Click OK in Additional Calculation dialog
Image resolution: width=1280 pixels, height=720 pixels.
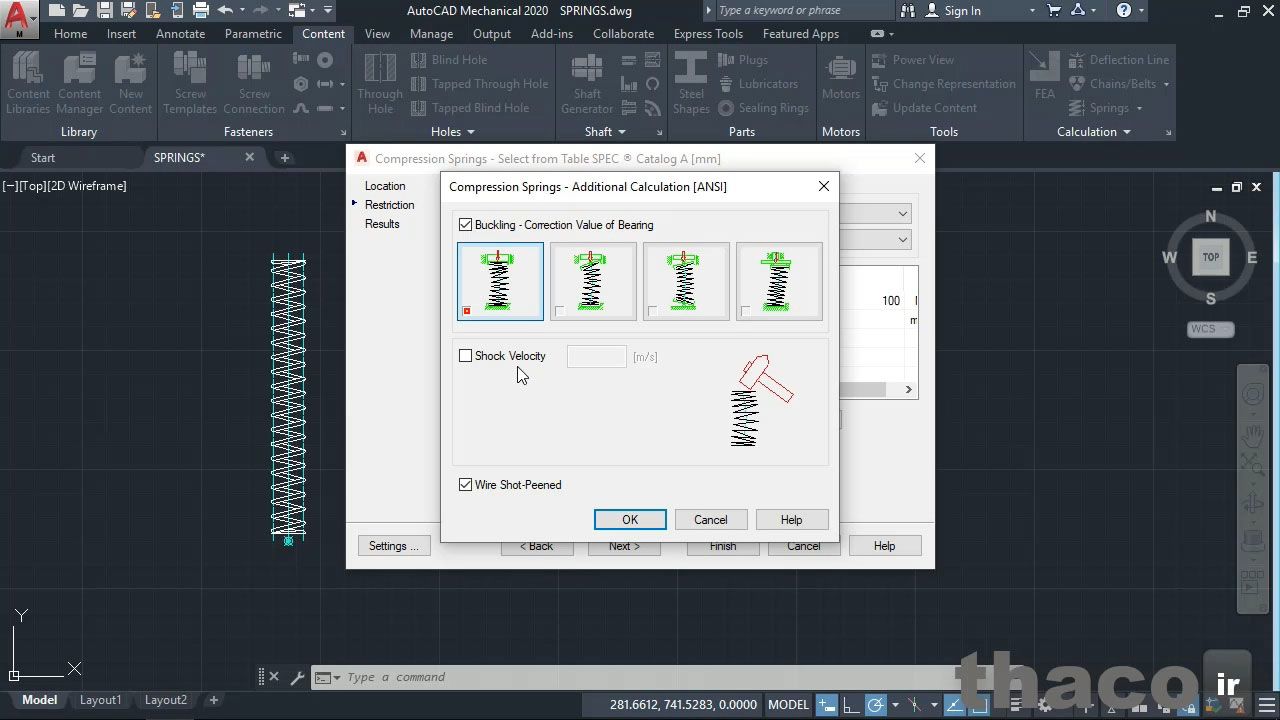[x=630, y=520]
